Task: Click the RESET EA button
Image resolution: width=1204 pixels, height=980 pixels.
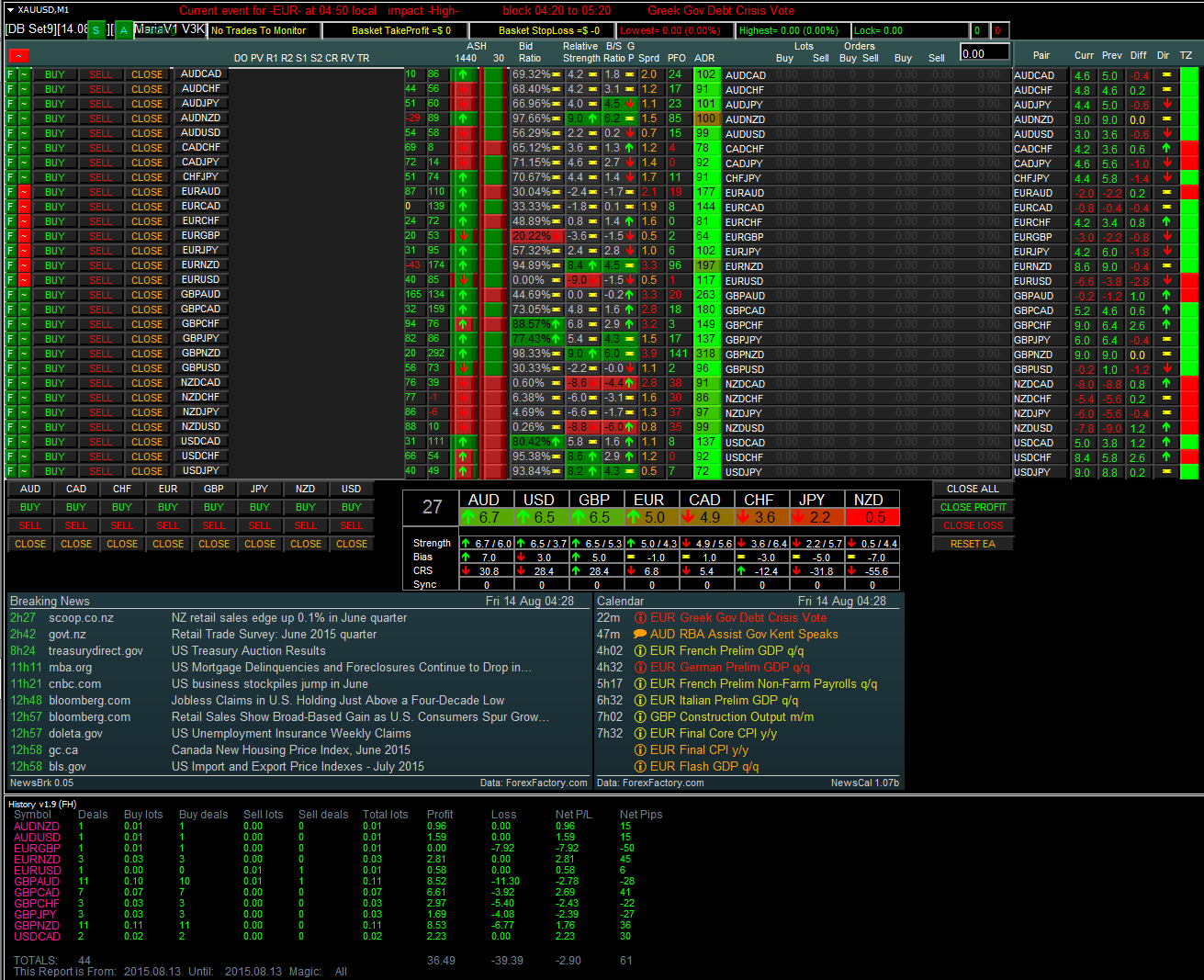Action: pyautogui.click(x=973, y=544)
